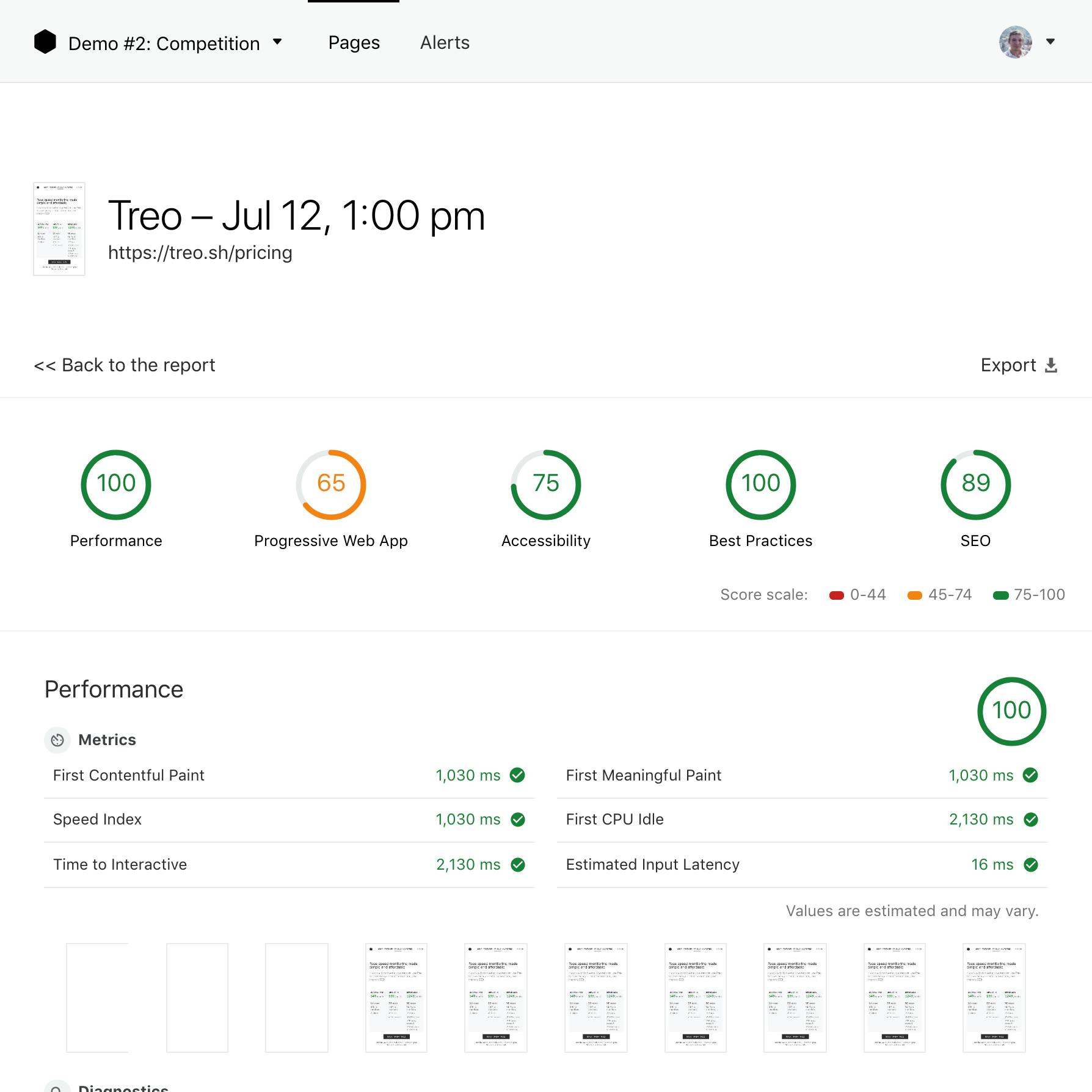The image size is (1092, 1092).
Task: Open the account menu arrow beside avatar
Action: (1050, 42)
